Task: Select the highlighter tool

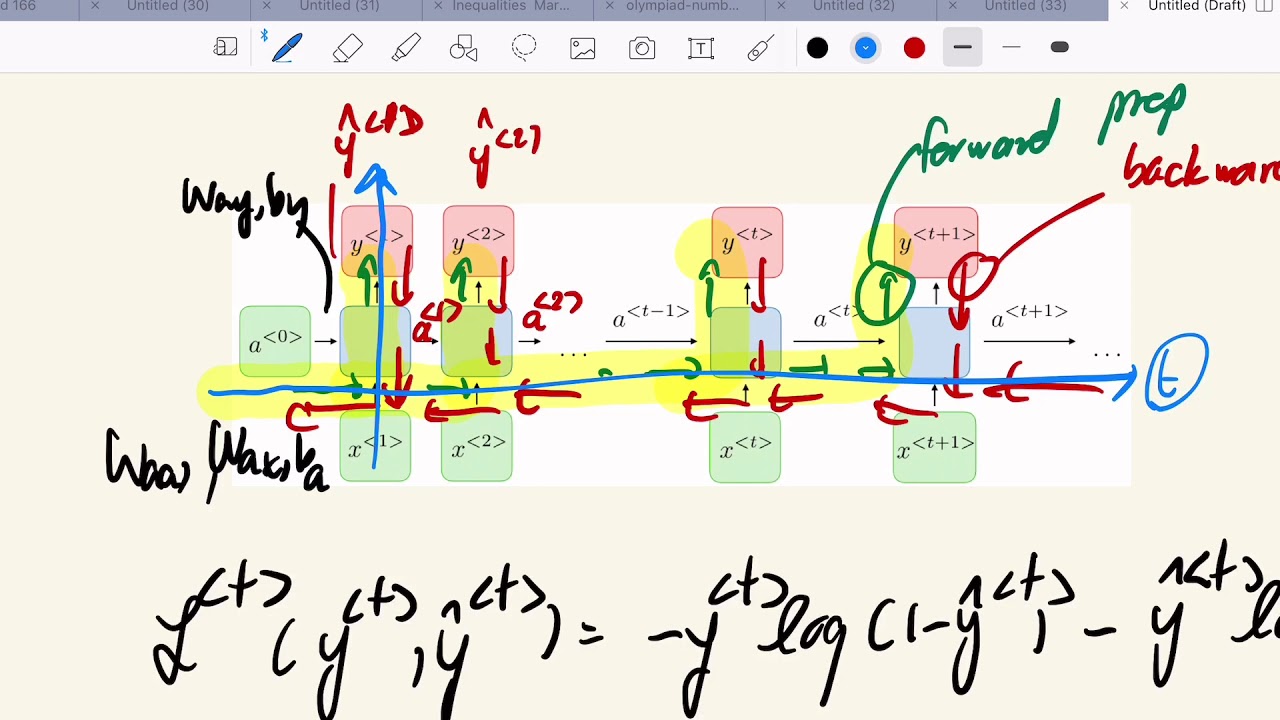Action: (406, 48)
